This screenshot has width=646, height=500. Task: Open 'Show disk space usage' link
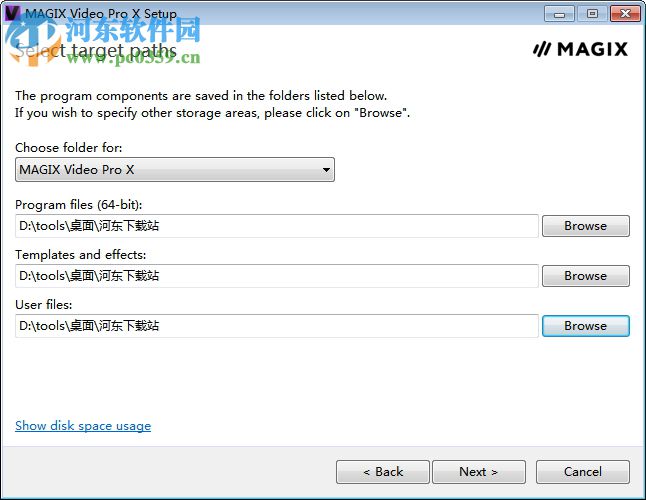click(83, 425)
